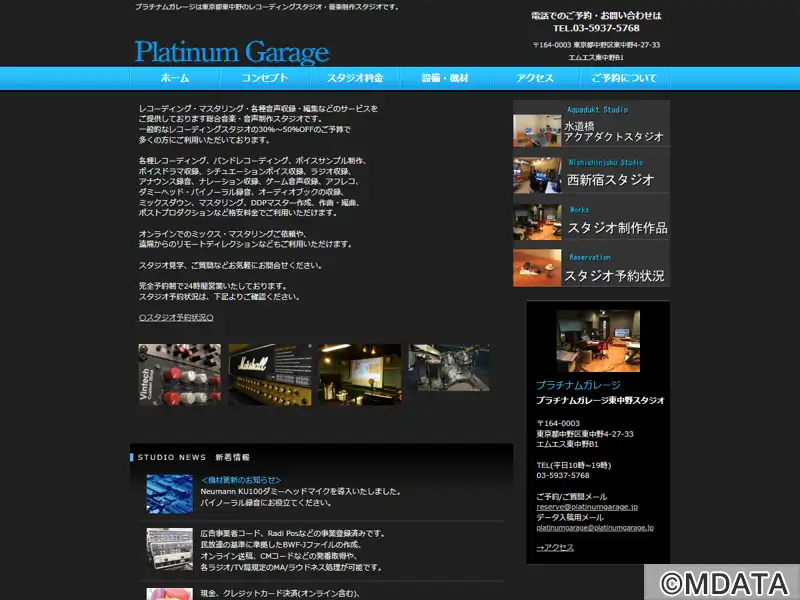Screen dimensions: 800x600
Task: View the control room screen photo
Action: click(360, 374)
